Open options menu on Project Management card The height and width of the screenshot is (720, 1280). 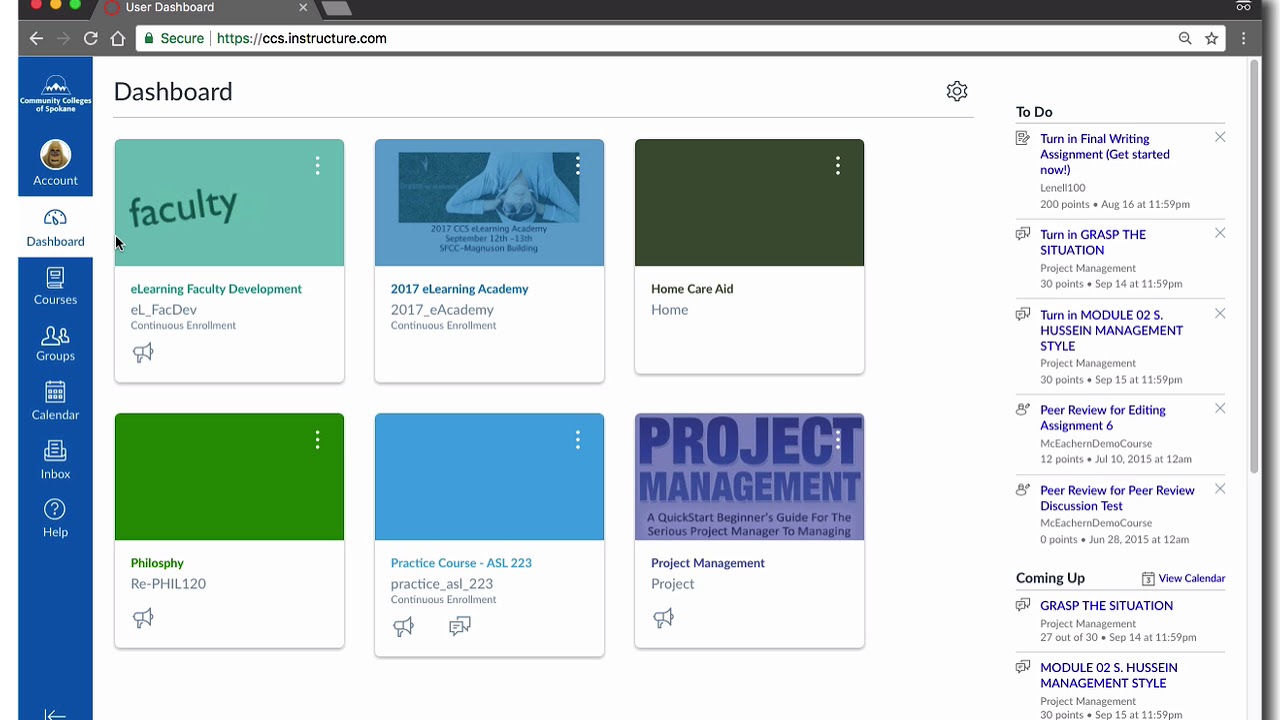coord(837,439)
